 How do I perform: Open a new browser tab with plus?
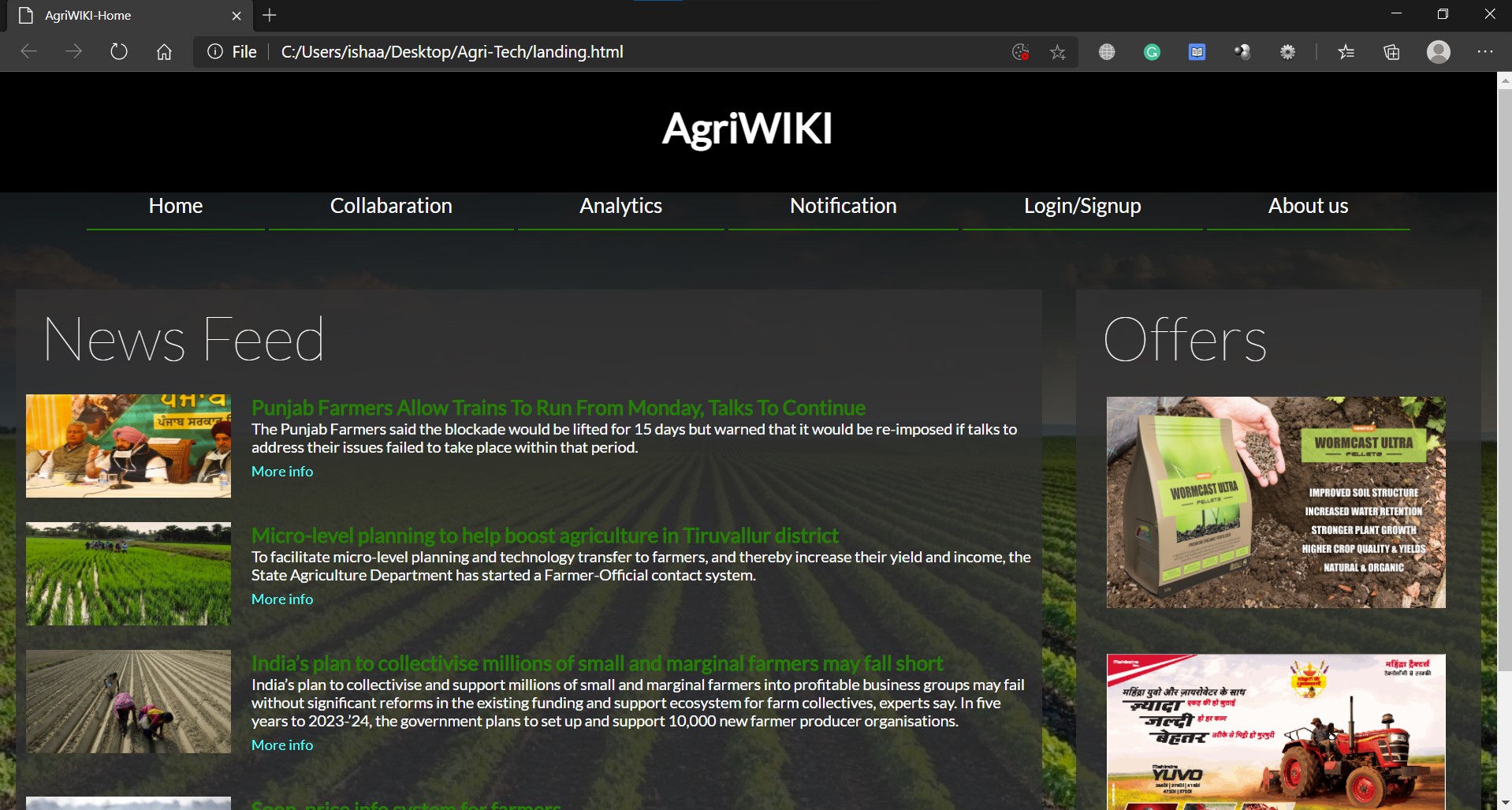[x=270, y=15]
